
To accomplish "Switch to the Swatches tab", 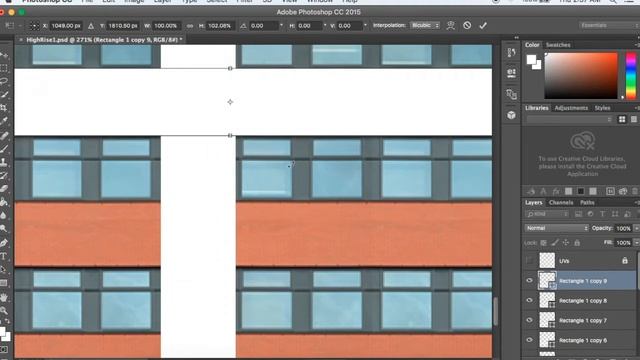I will [558, 45].
